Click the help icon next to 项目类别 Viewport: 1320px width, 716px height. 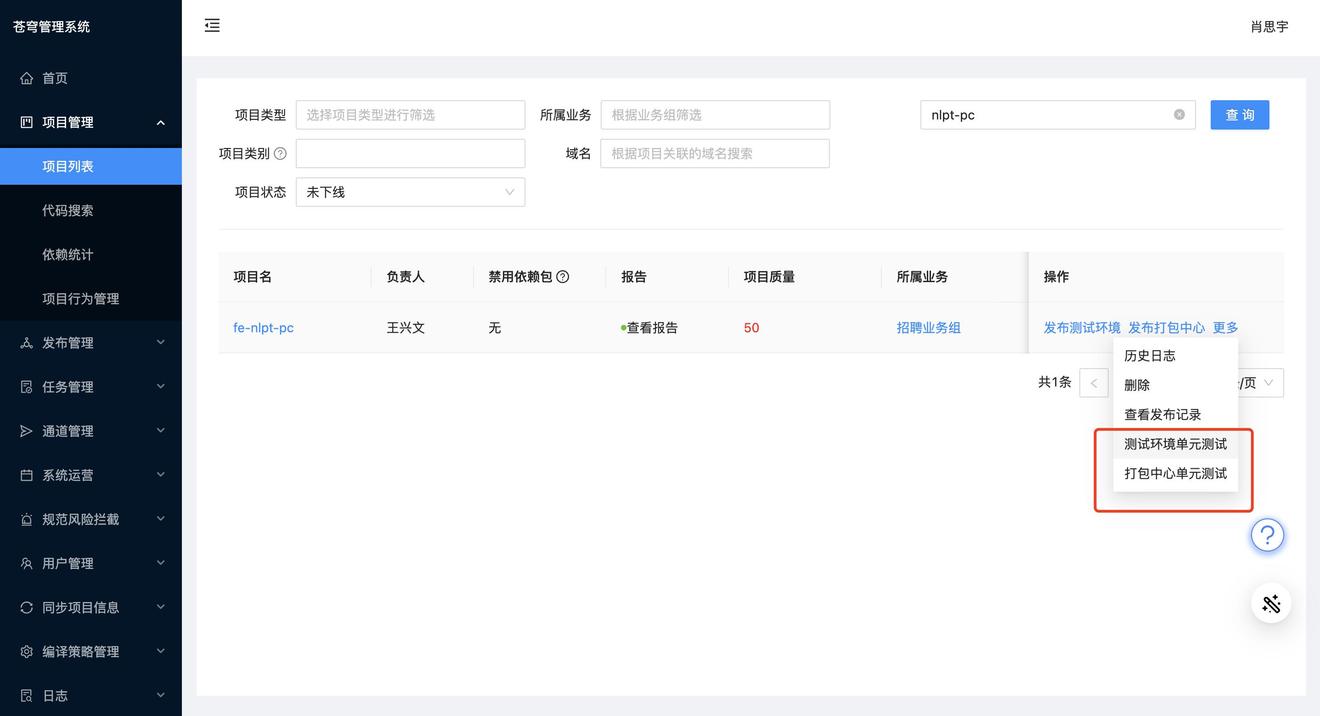[x=280, y=154]
